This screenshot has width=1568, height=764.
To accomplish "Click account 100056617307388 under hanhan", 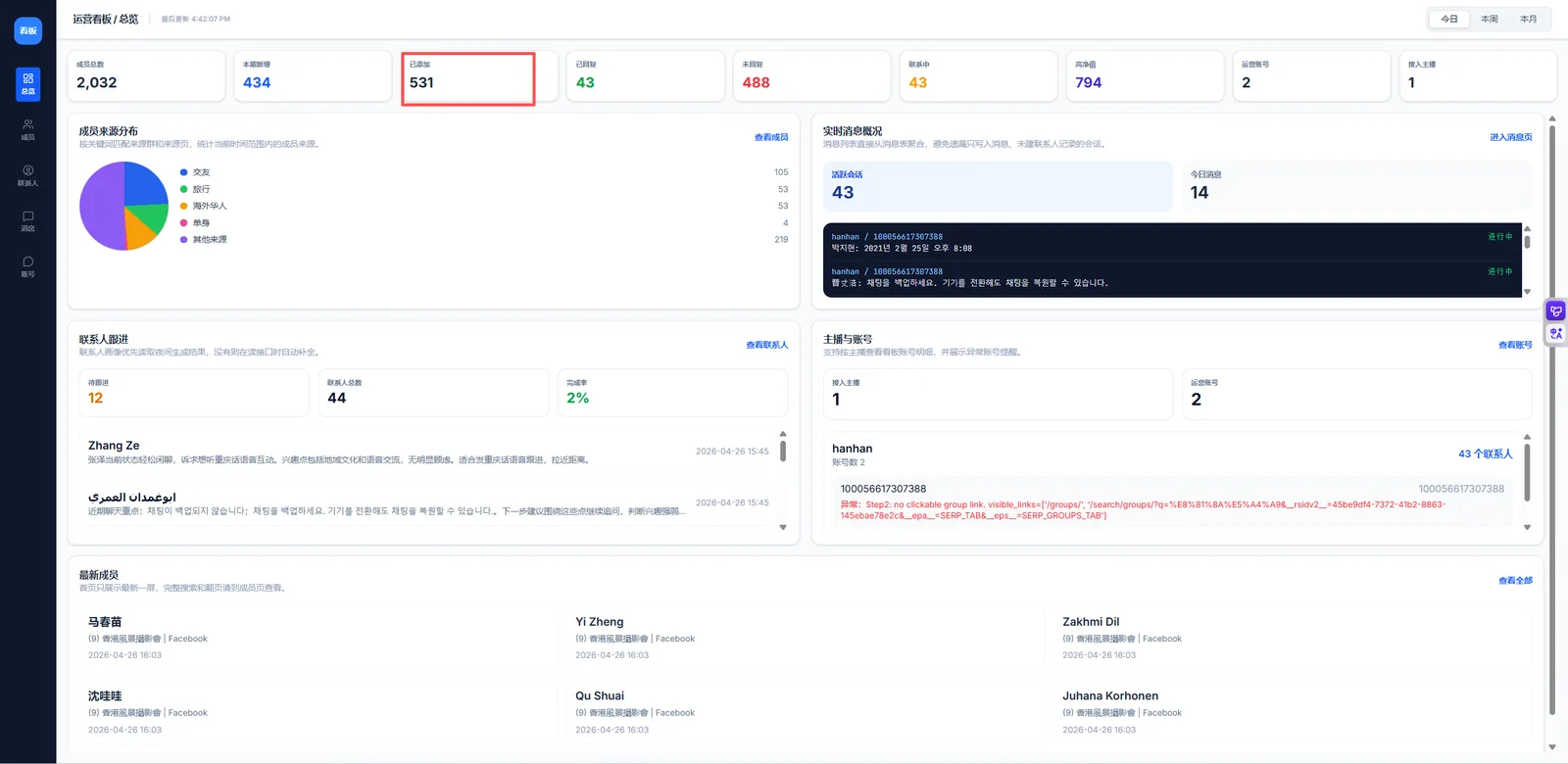I will point(1172,501).
